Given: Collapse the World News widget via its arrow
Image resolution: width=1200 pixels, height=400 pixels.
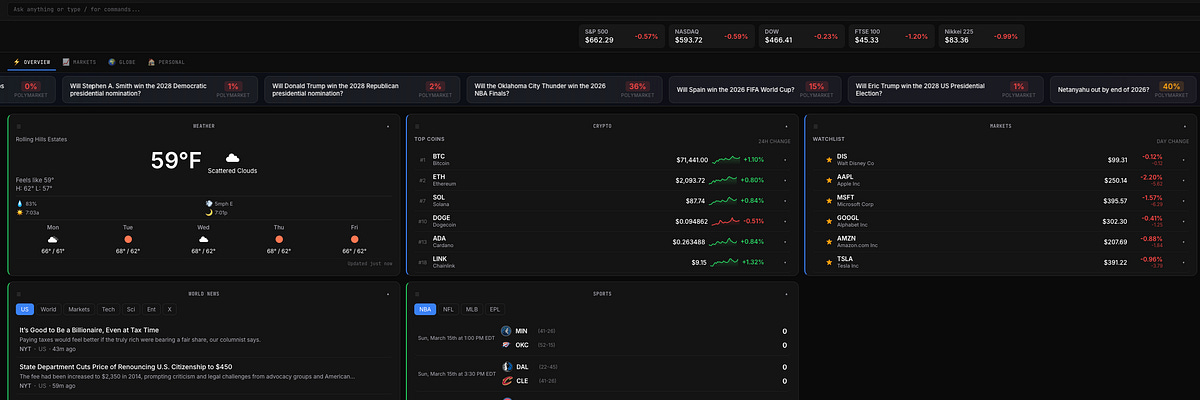Looking at the screenshot, I should coord(387,294).
